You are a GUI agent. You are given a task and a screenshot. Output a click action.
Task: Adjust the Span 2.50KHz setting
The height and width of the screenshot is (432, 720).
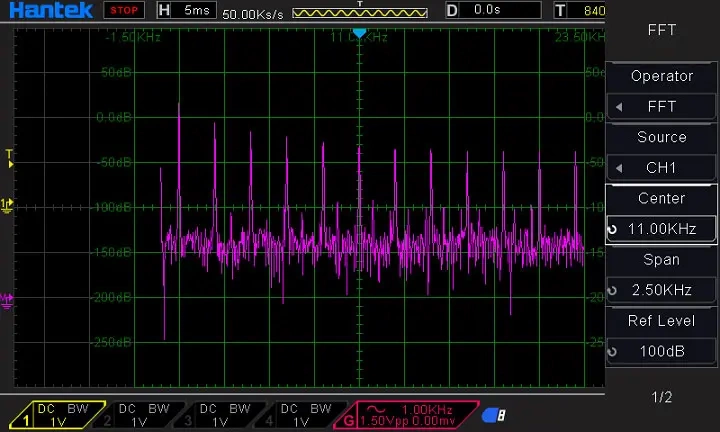tap(661, 290)
